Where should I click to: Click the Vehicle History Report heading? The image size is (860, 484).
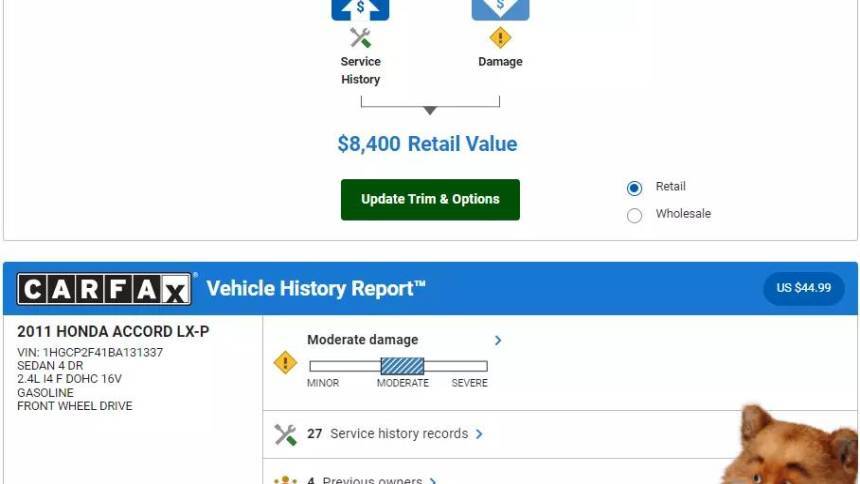click(316, 289)
